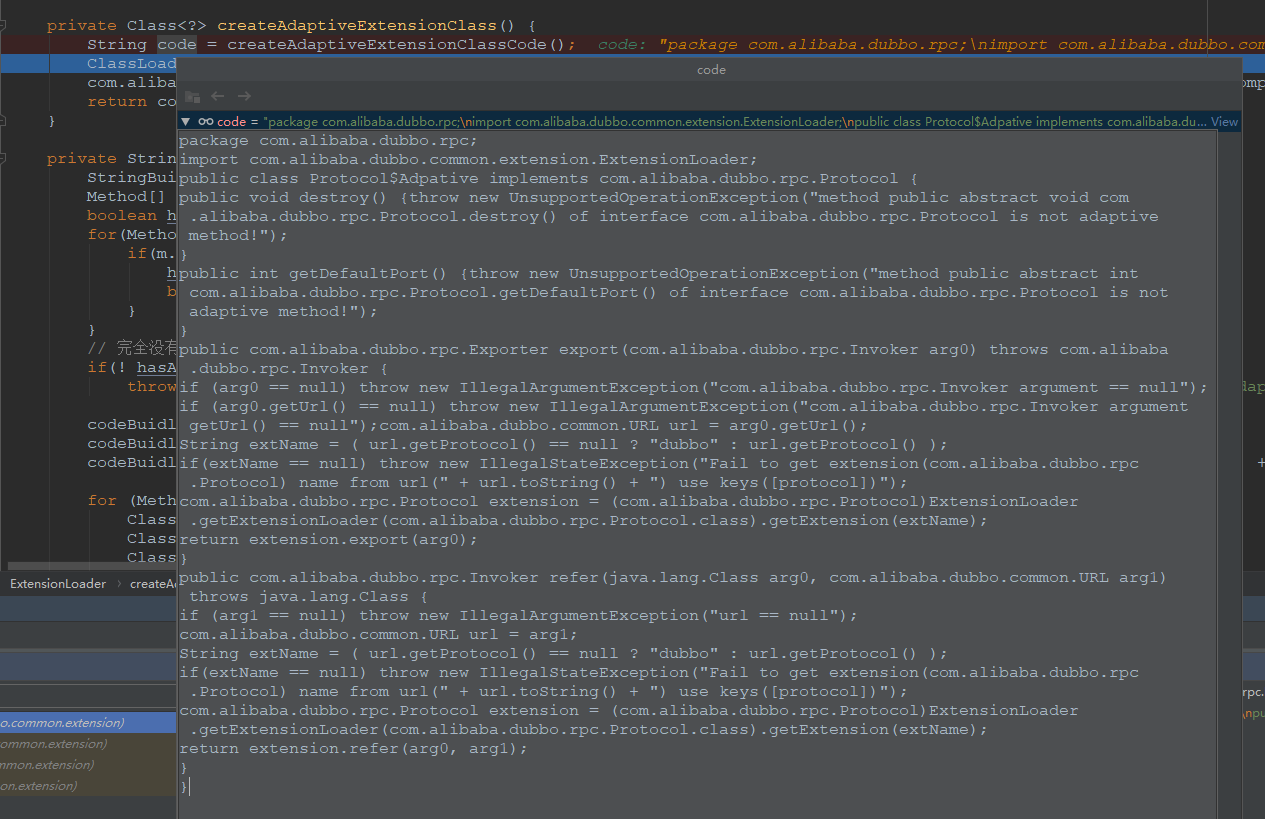Click the inline debug value 'code: "package com.alibaba...'
The image size is (1265, 819).
[x=931, y=44]
